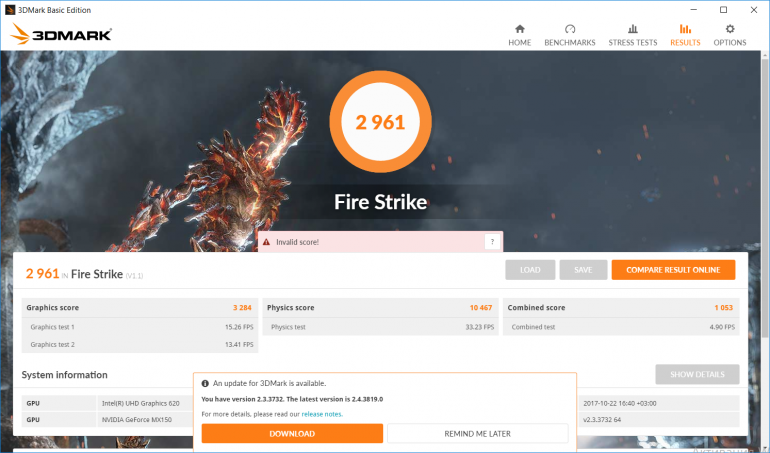Image resolution: width=770 pixels, height=453 pixels.
Task: Click the vertical scrollbar thumb
Action: pos(765,197)
